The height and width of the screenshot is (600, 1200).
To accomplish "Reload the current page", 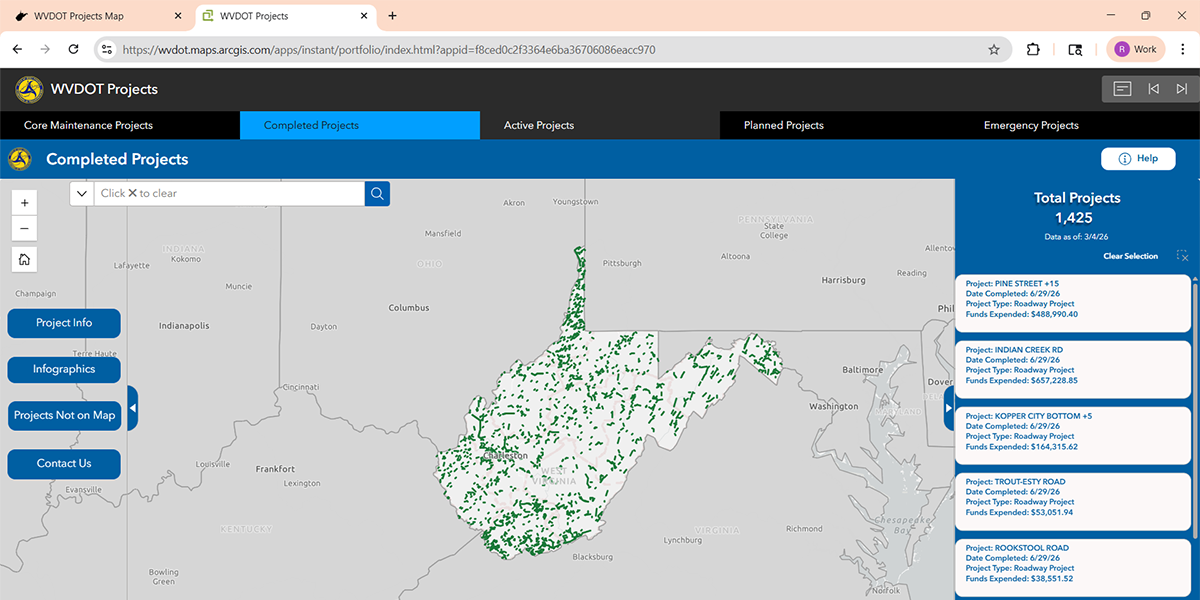I will pyautogui.click(x=73, y=49).
